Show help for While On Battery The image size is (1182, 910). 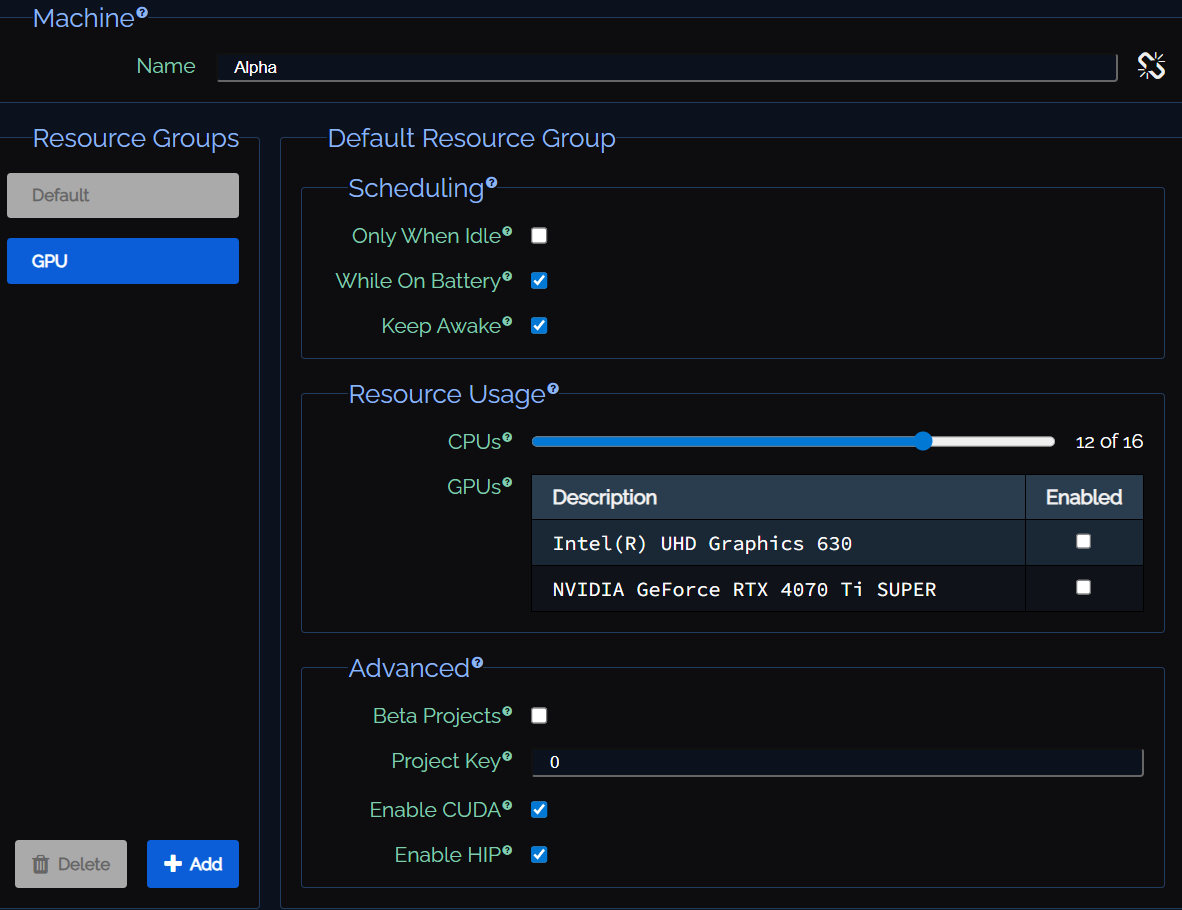[x=507, y=277]
